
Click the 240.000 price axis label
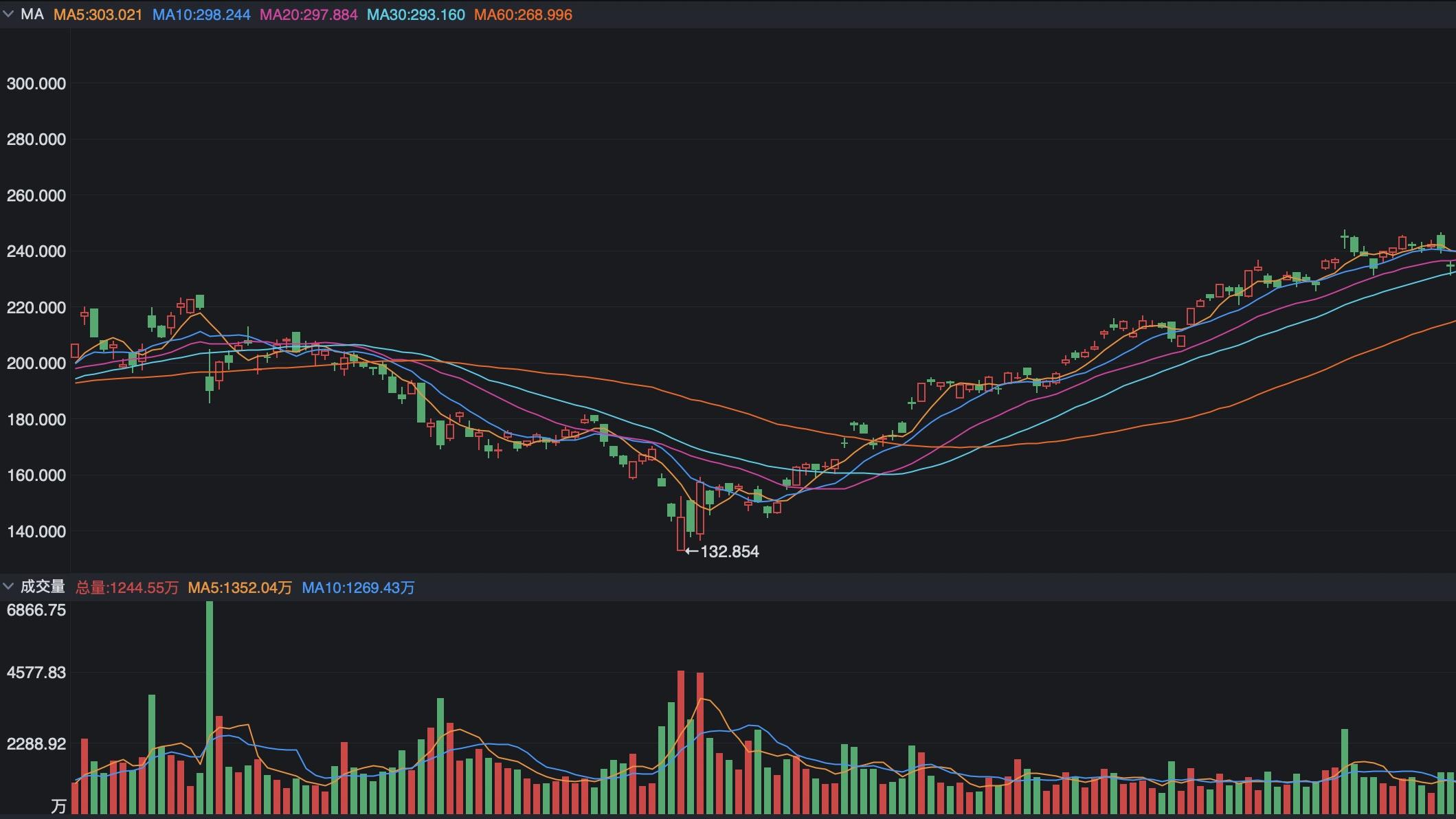(x=36, y=251)
